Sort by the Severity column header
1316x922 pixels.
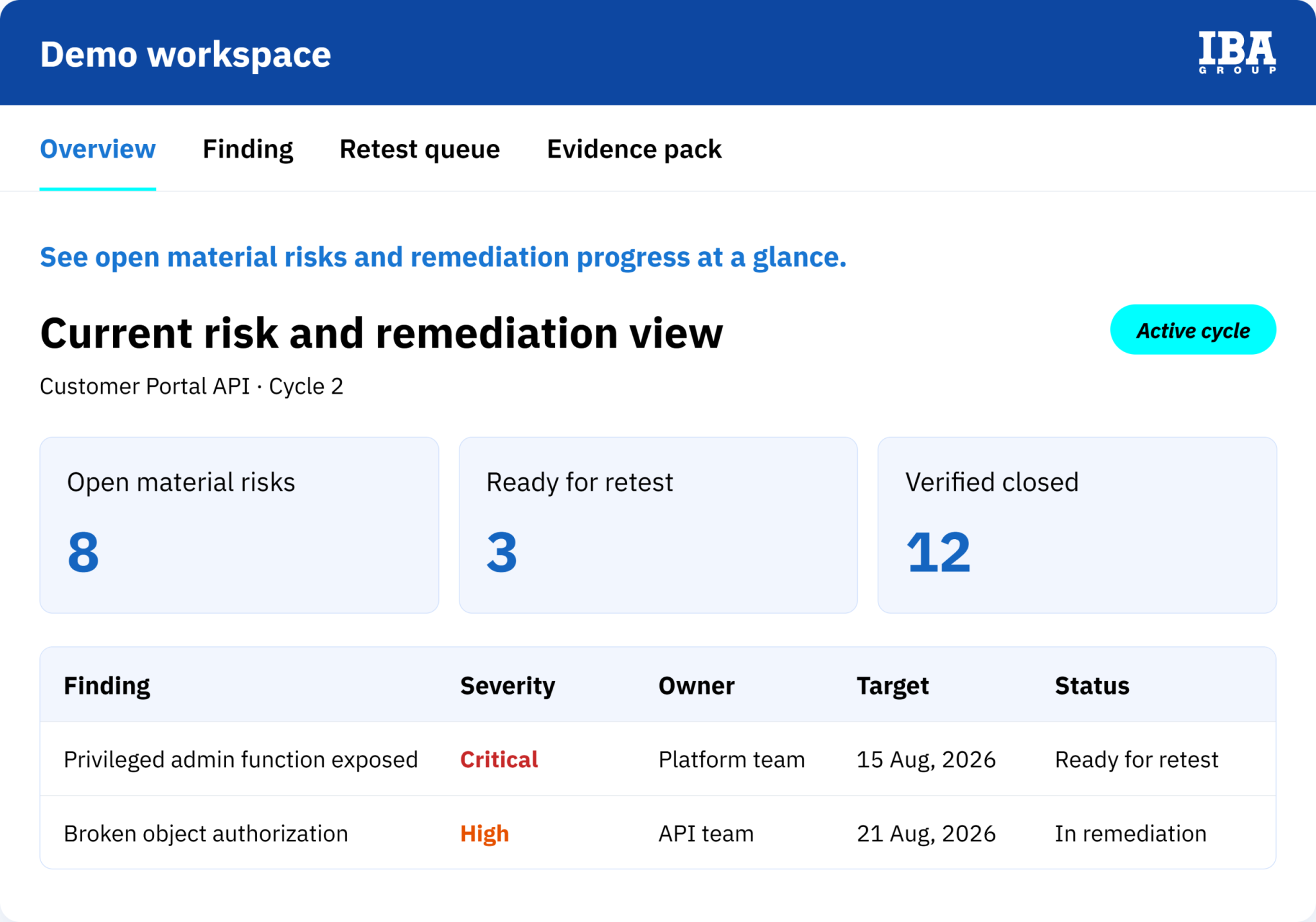[x=508, y=686]
